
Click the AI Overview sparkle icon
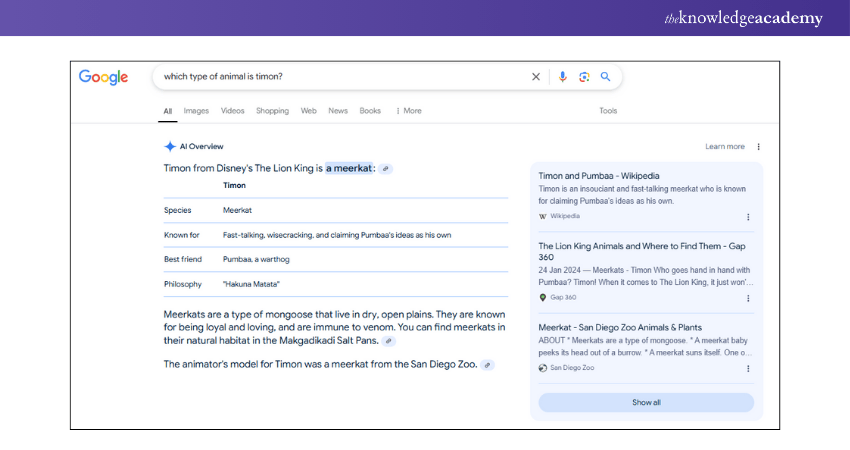click(x=170, y=146)
